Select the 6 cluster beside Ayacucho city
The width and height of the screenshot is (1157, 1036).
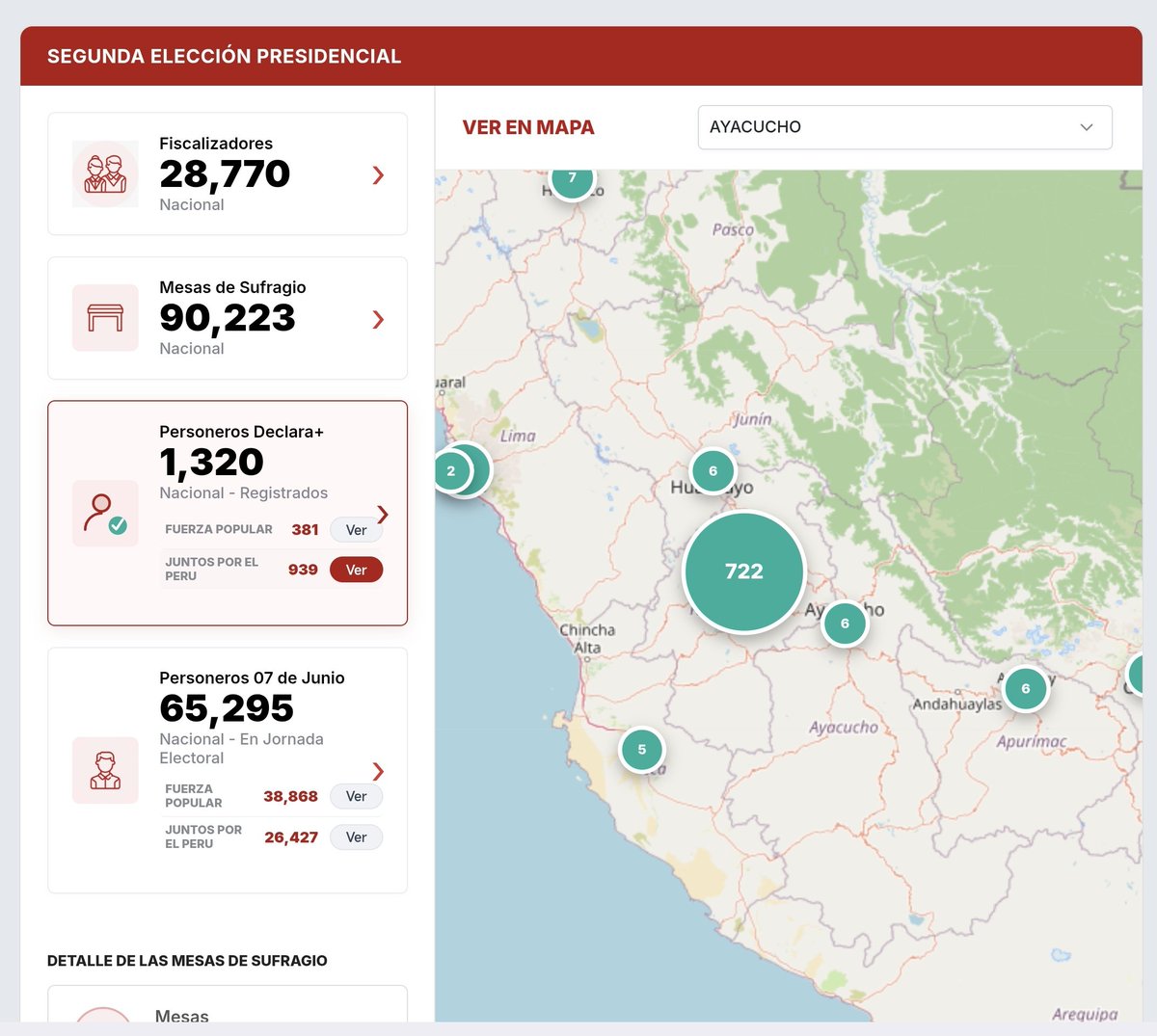point(845,624)
